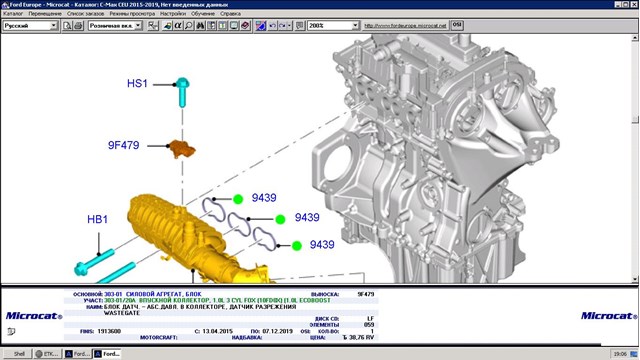The width and height of the screenshot is (640, 360).
Task: Click the 9F479 callout value in details panel
Action: [x=366, y=294]
